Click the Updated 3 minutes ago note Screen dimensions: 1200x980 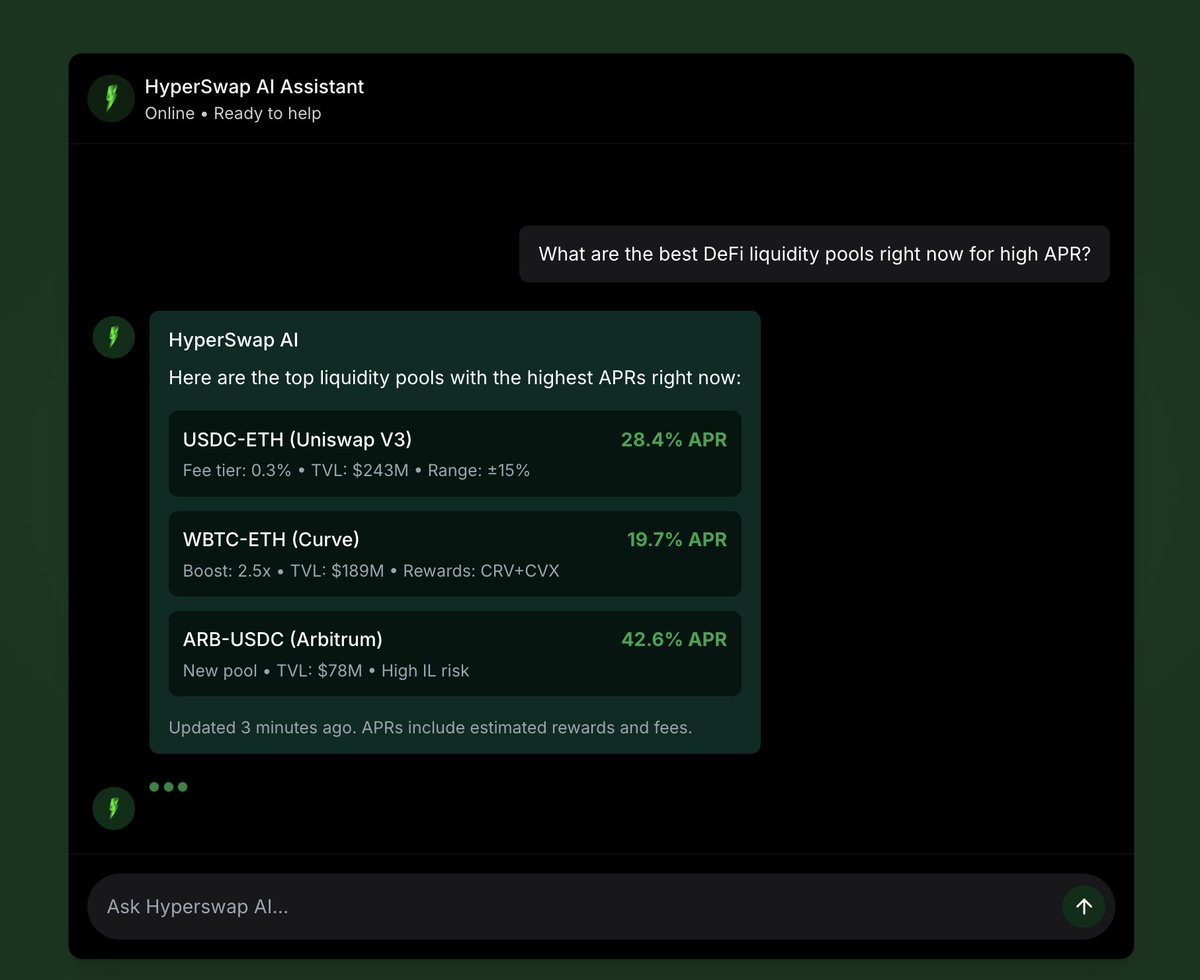point(430,728)
